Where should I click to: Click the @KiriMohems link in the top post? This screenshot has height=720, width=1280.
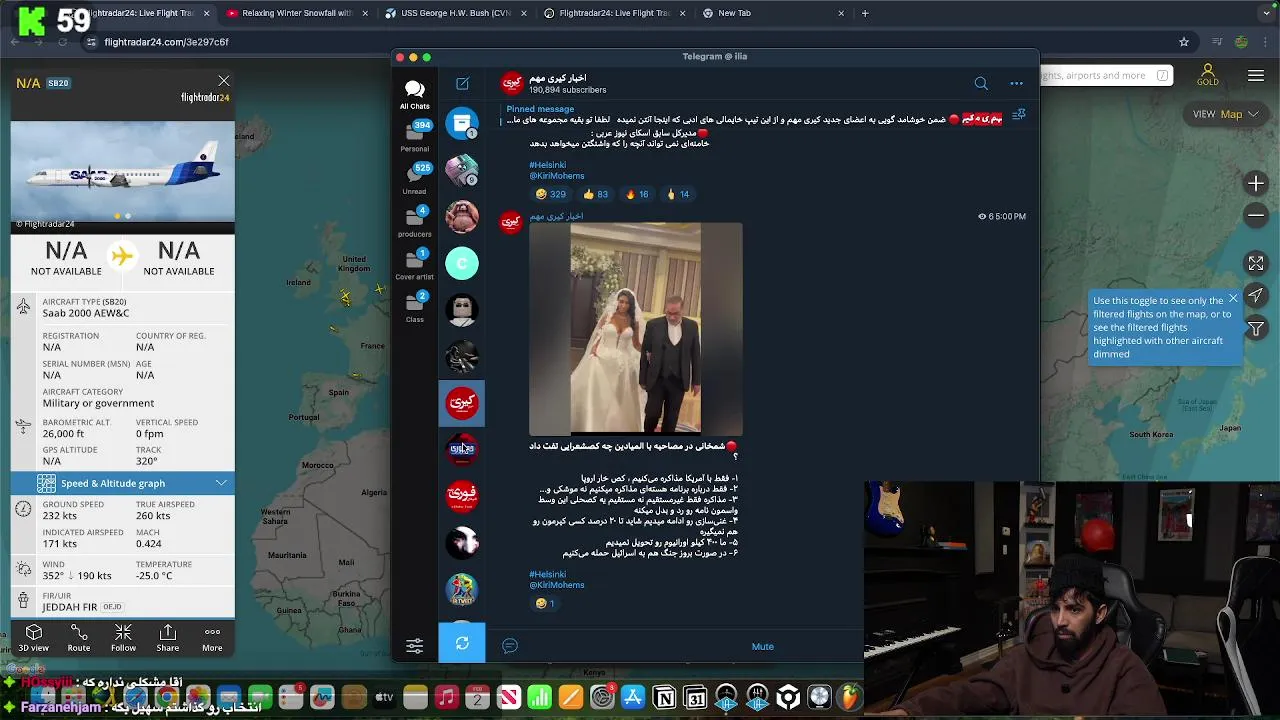[x=557, y=176]
